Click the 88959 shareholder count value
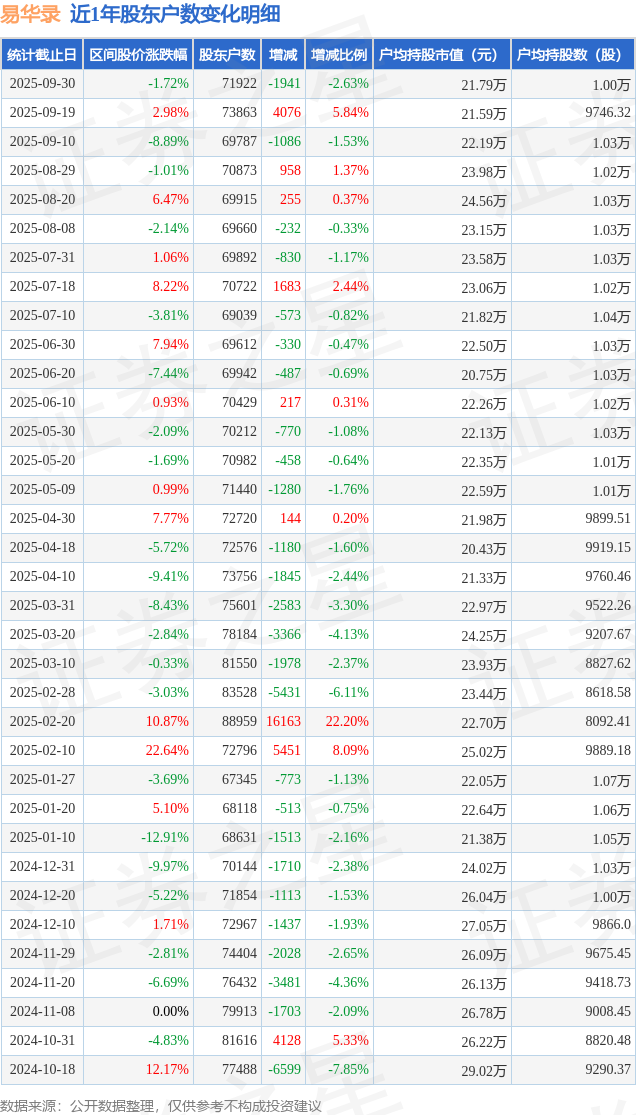This screenshot has width=636, height=1115. 239,722
